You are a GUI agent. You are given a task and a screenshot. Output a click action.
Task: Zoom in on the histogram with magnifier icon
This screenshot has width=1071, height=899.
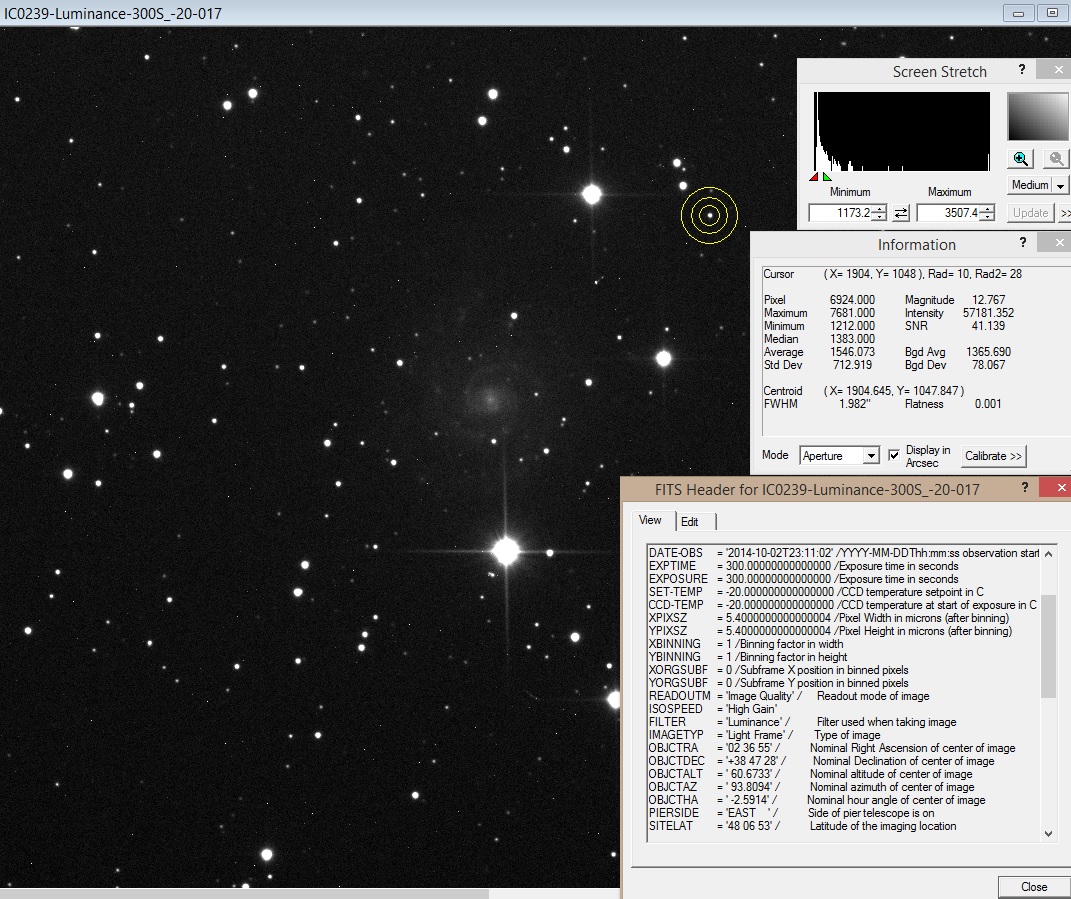coord(1020,158)
